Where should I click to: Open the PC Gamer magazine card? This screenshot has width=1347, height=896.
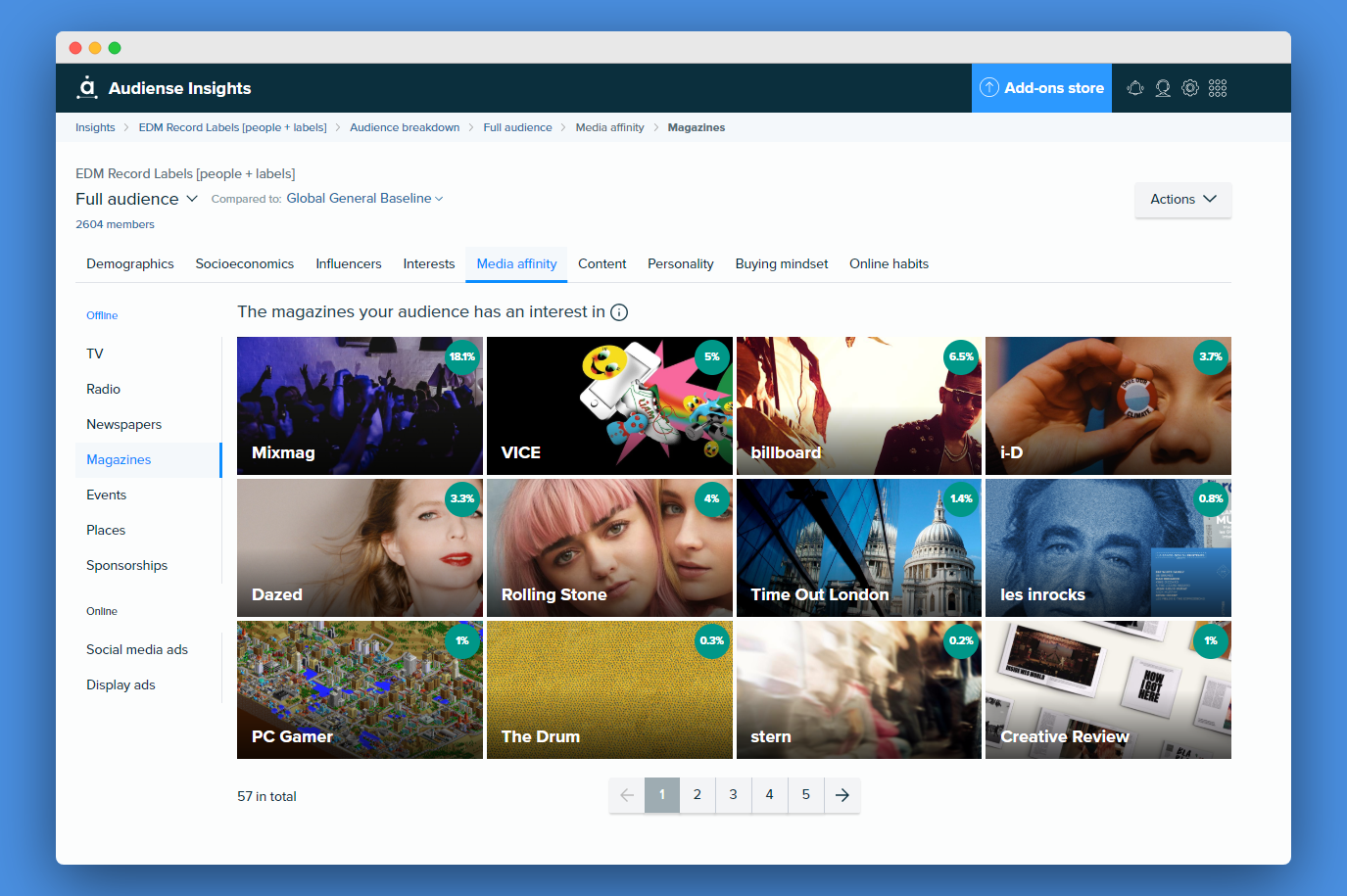point(360,689)
